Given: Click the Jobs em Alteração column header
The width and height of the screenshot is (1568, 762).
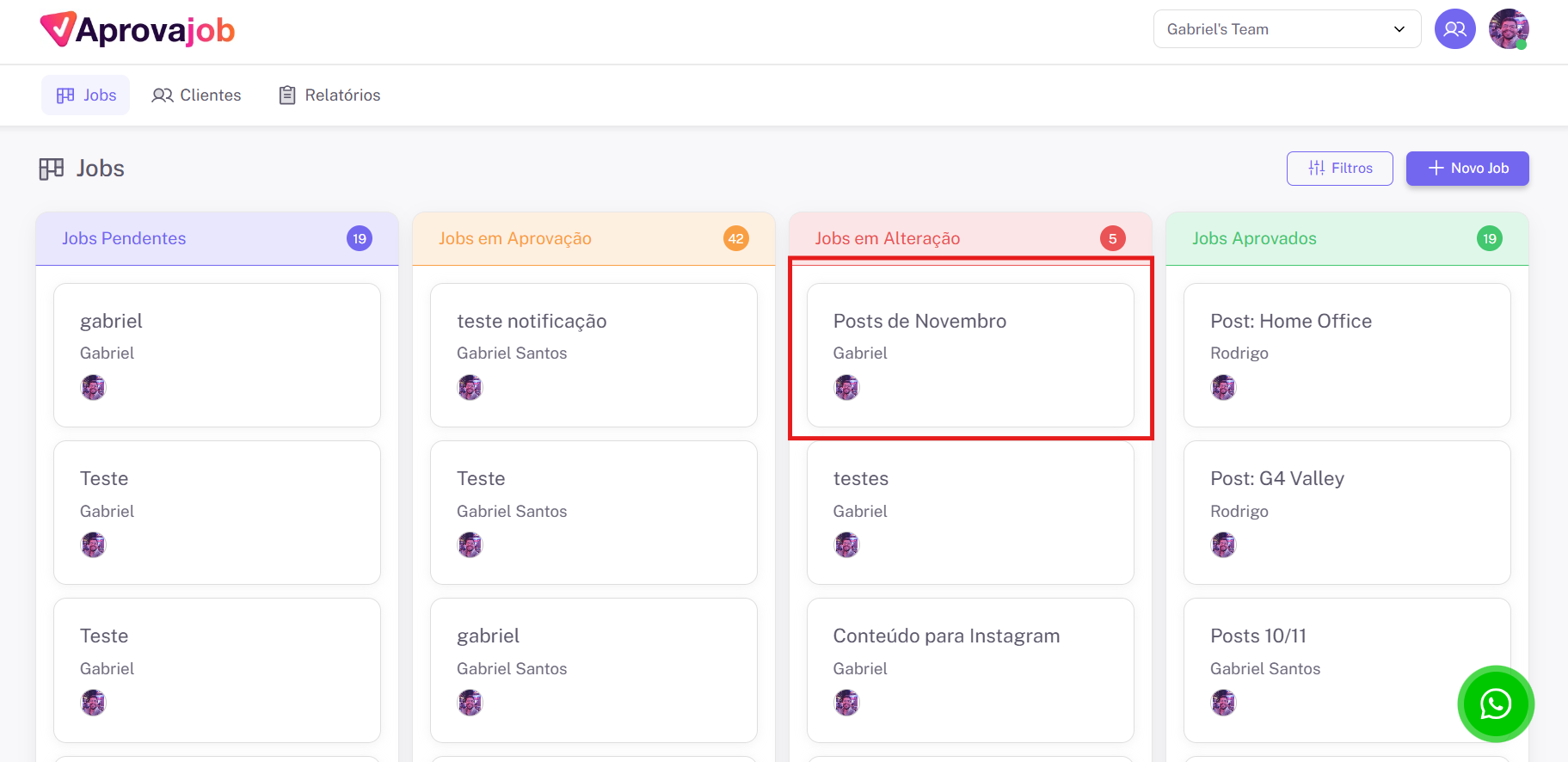Looking at the screenshot, I should [888, 238].
